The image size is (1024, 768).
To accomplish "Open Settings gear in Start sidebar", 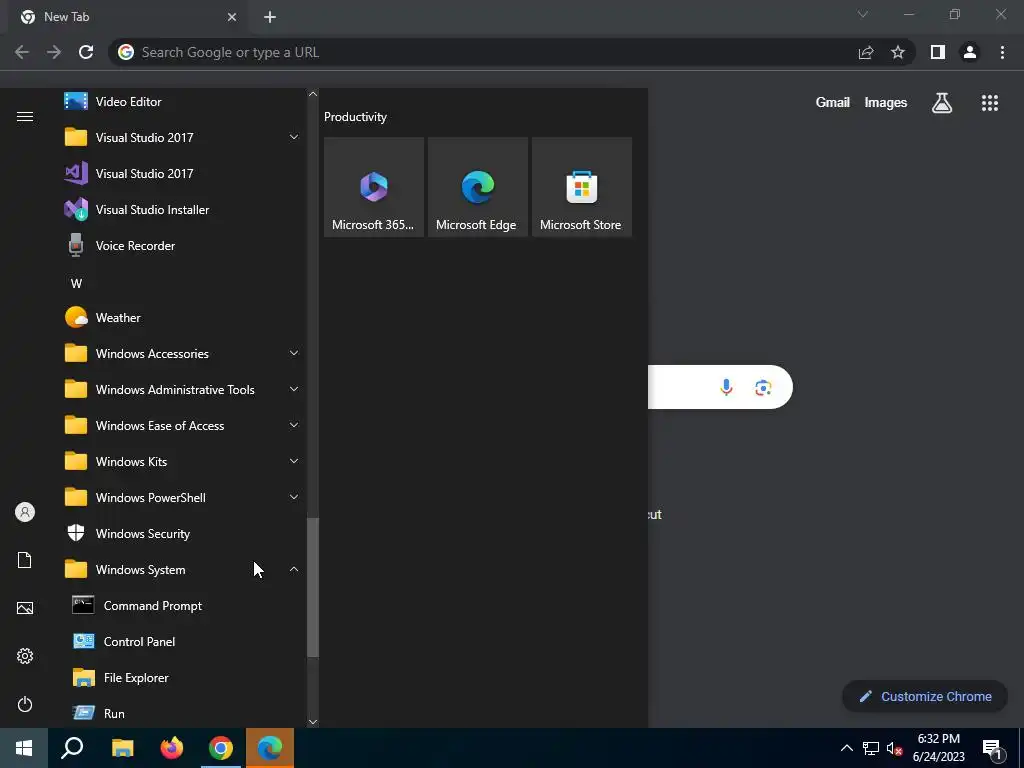I will (x=25, y=656).
